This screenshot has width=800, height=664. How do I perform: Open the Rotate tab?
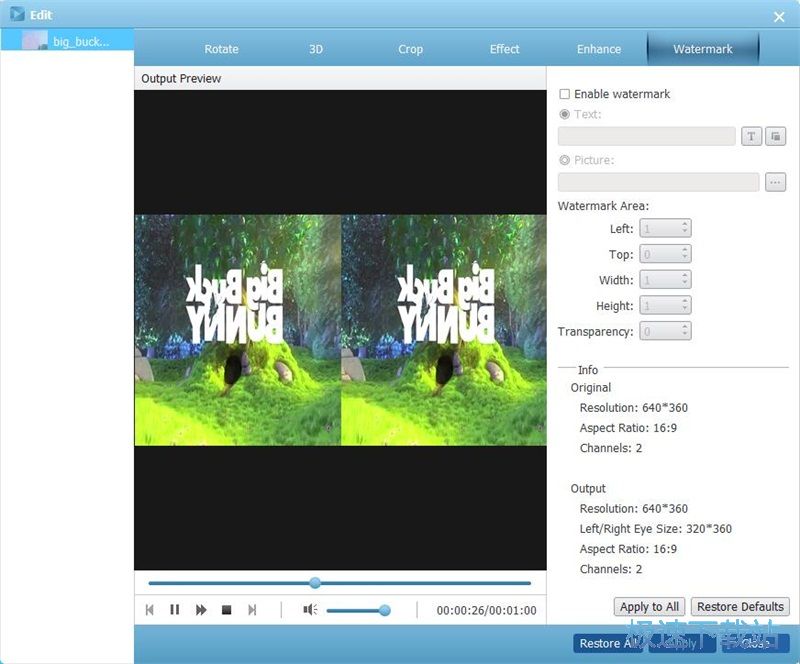pos(221,49)
